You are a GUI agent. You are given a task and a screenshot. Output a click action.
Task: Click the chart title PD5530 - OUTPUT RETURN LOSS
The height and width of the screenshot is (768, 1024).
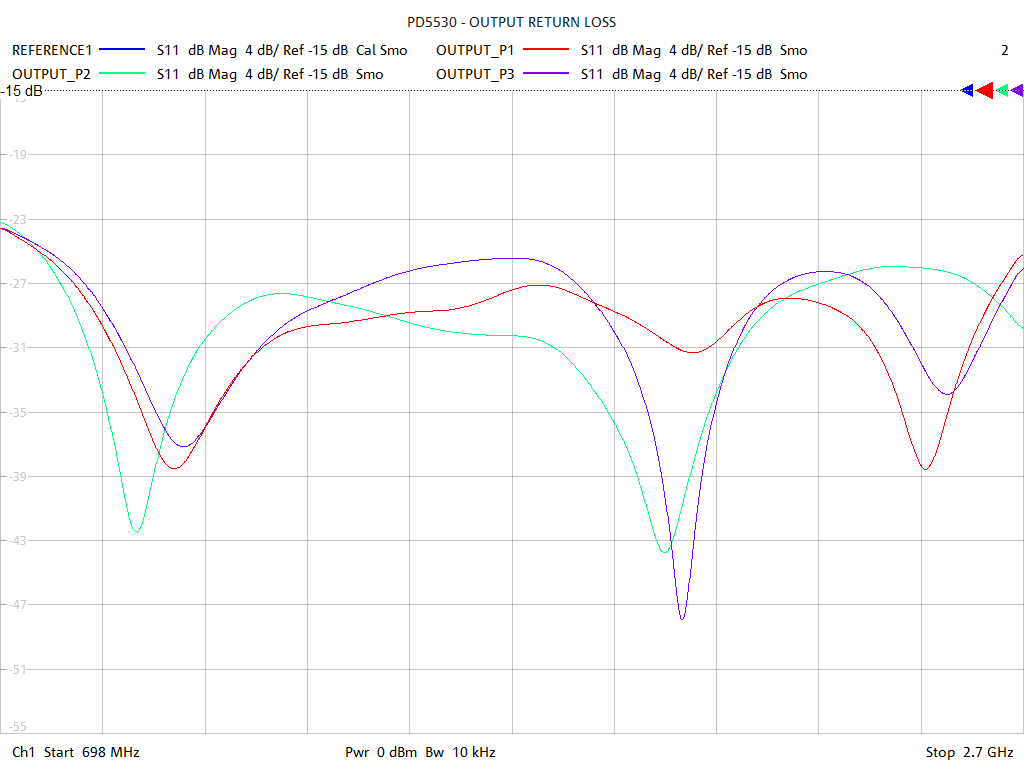point(511,22)
